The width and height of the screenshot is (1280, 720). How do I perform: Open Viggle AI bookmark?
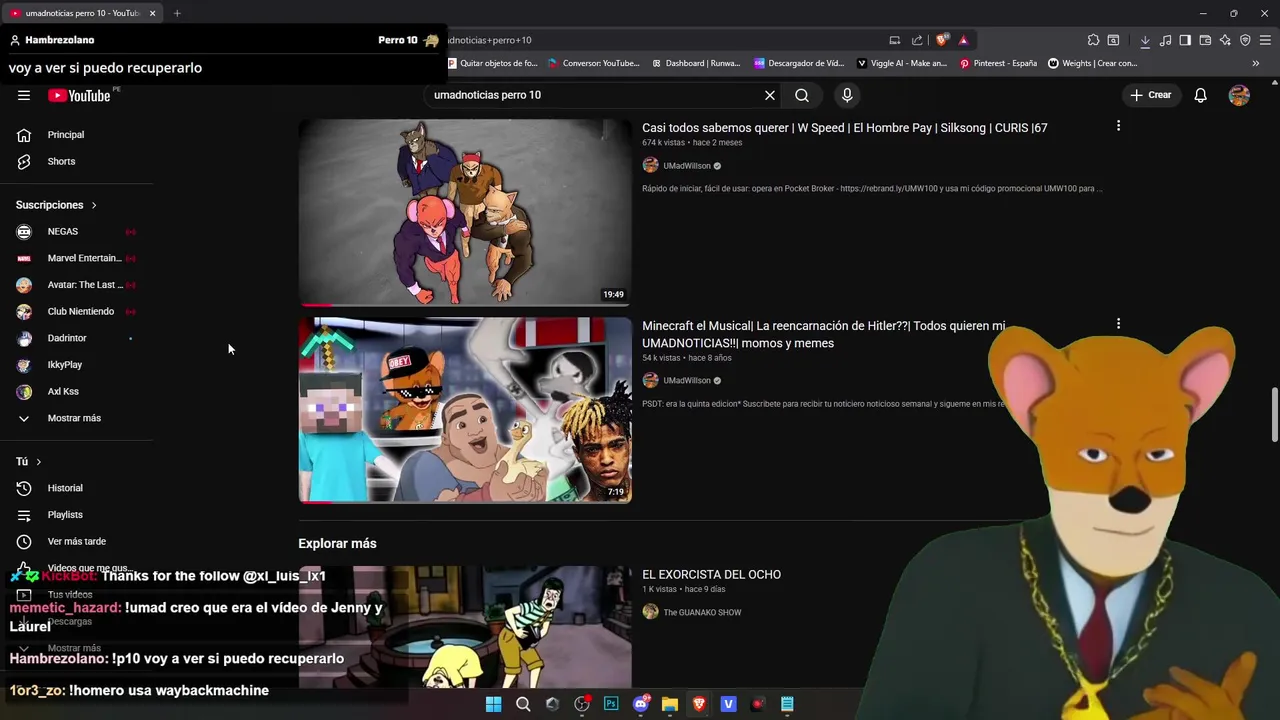click(901, 63)
